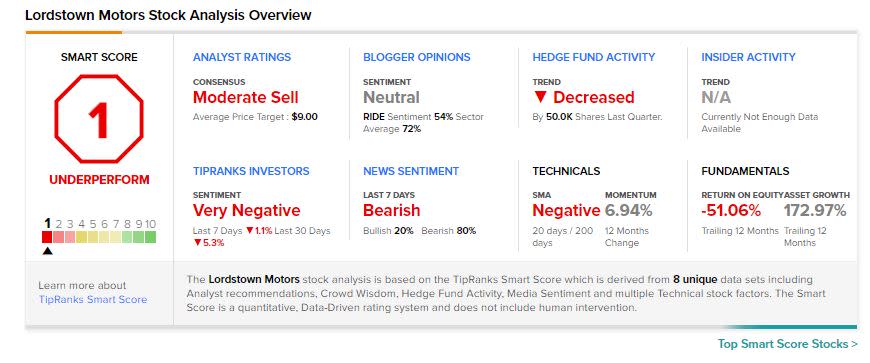Open News Sentiment heading link

tap(411, 171)
